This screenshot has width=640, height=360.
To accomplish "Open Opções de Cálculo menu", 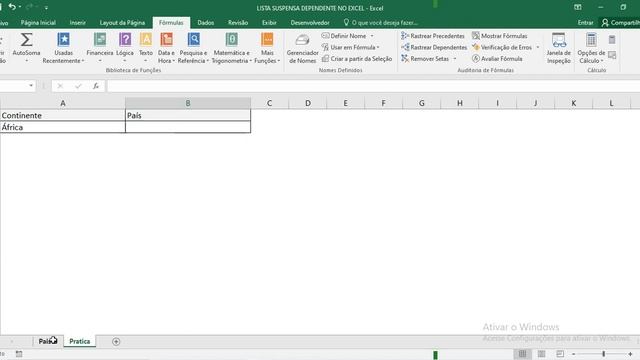I will coord(591,48).
